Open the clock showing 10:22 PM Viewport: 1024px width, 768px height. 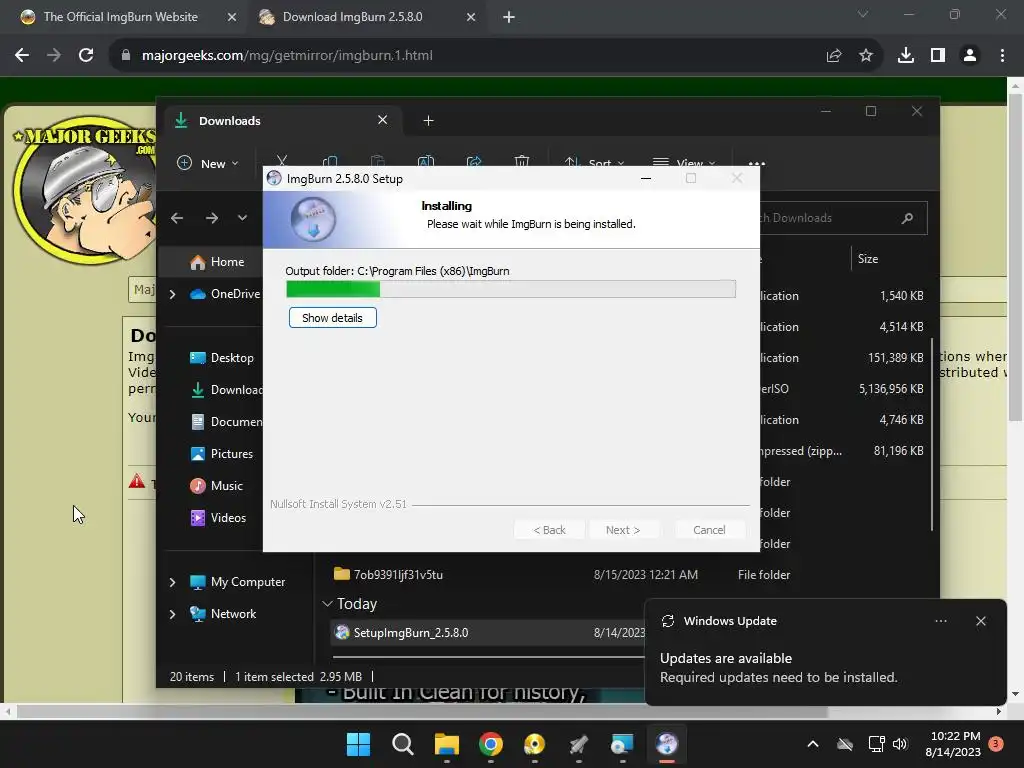953,744
